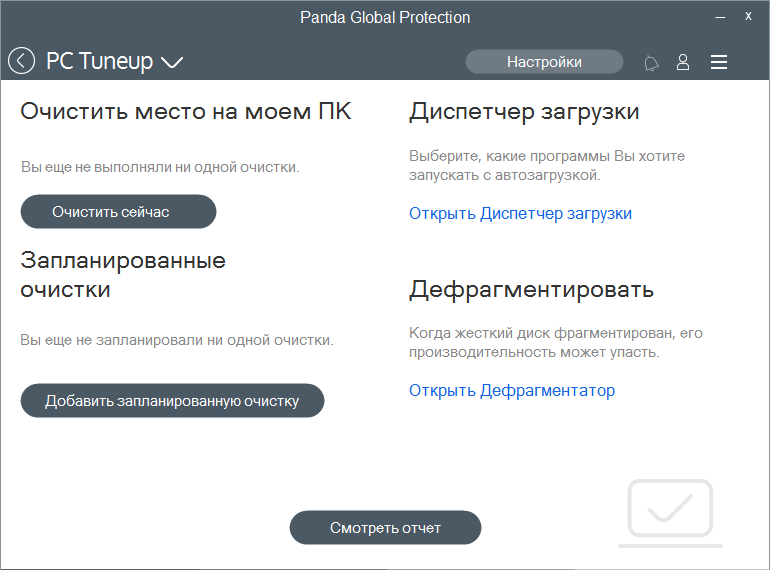Open the user account icon
770x570 pixels.
[683, 62]
